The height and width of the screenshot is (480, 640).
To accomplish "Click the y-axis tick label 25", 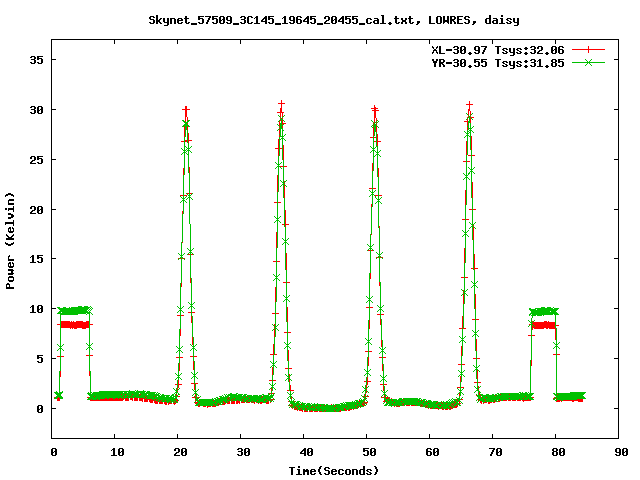I will click(36, 160).
